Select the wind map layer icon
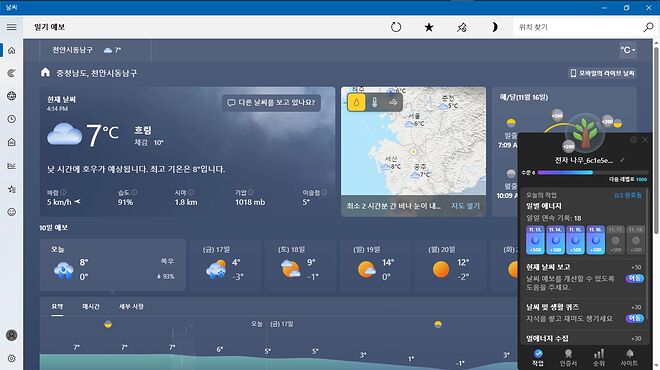660x370 pixels. (393, 102)
